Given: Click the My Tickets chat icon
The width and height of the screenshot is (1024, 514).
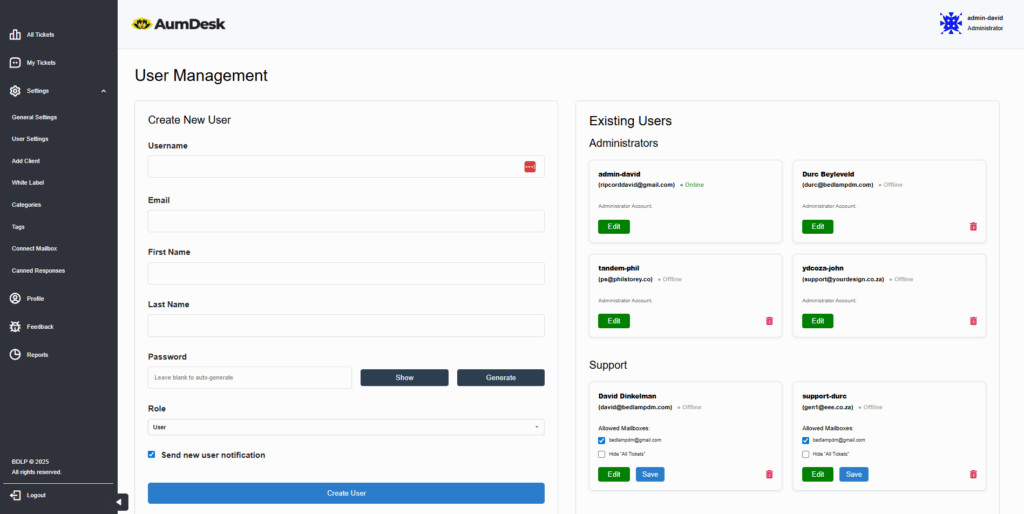Looking at the screenshot, I should click(15, 63).
